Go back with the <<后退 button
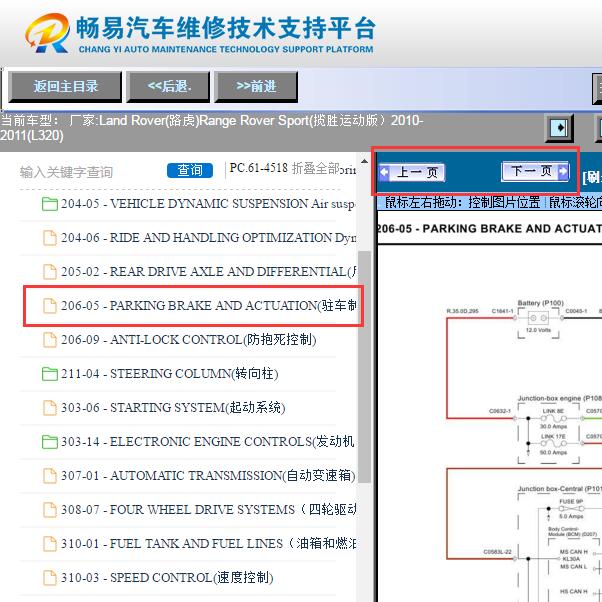602x602 pixels. (x=169, y=87)
